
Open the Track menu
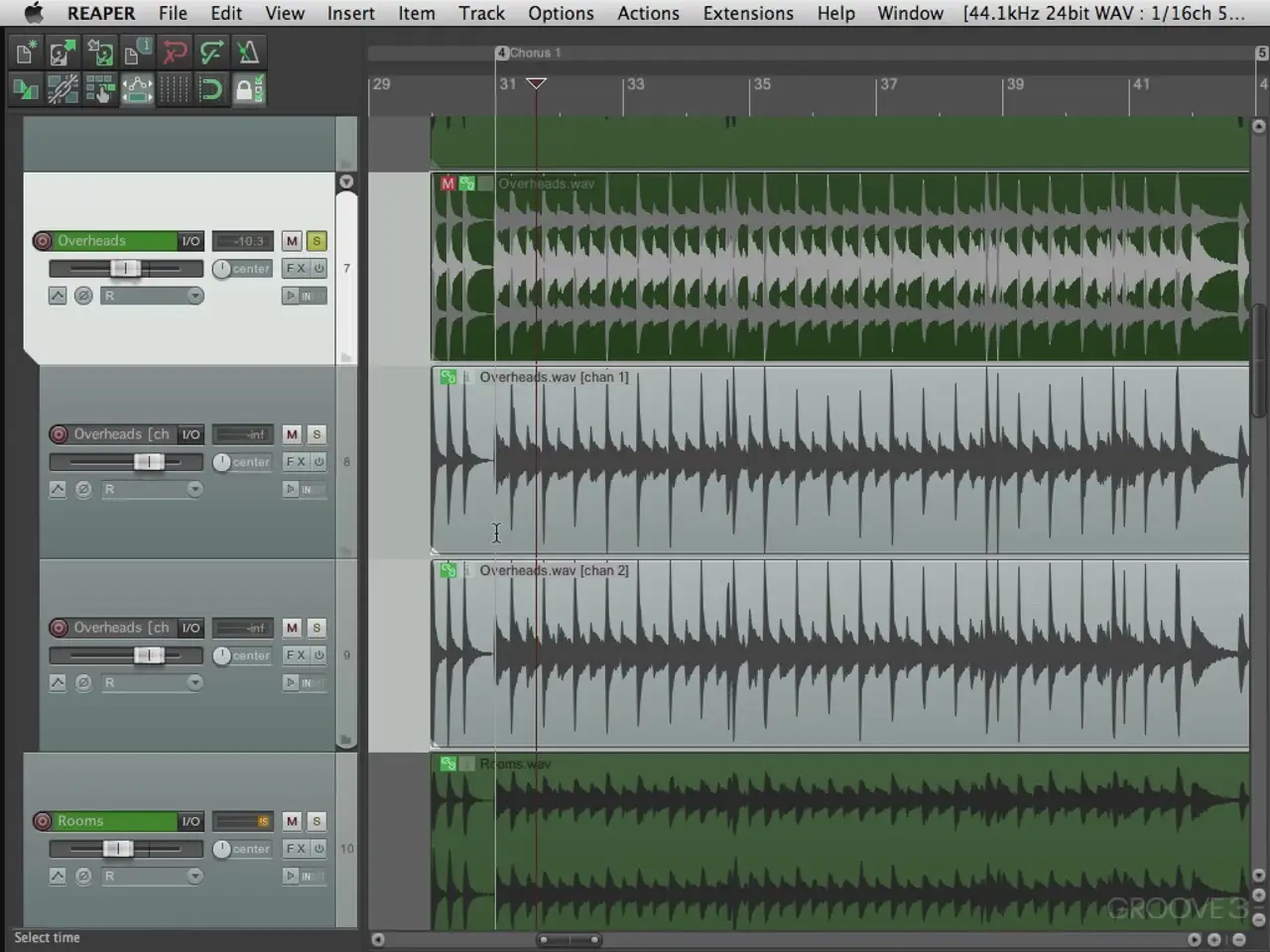pyautogui.click(x=481, y=13)
